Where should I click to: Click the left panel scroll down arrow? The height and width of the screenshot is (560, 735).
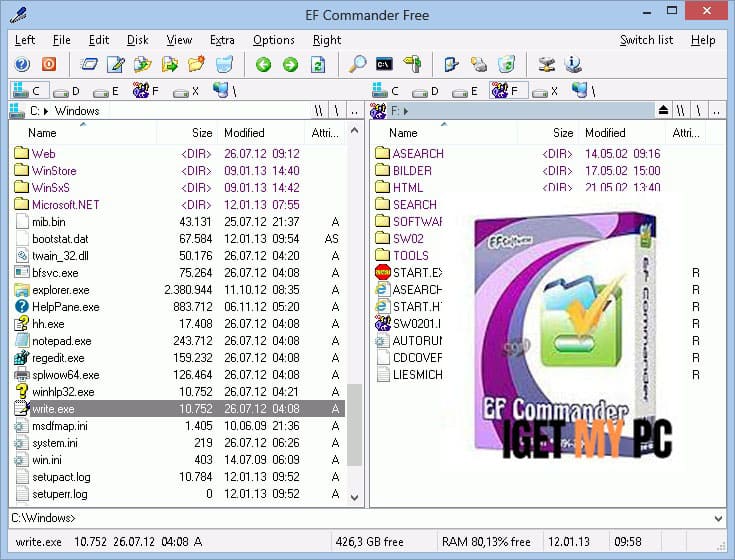click(x=354, y=497)
